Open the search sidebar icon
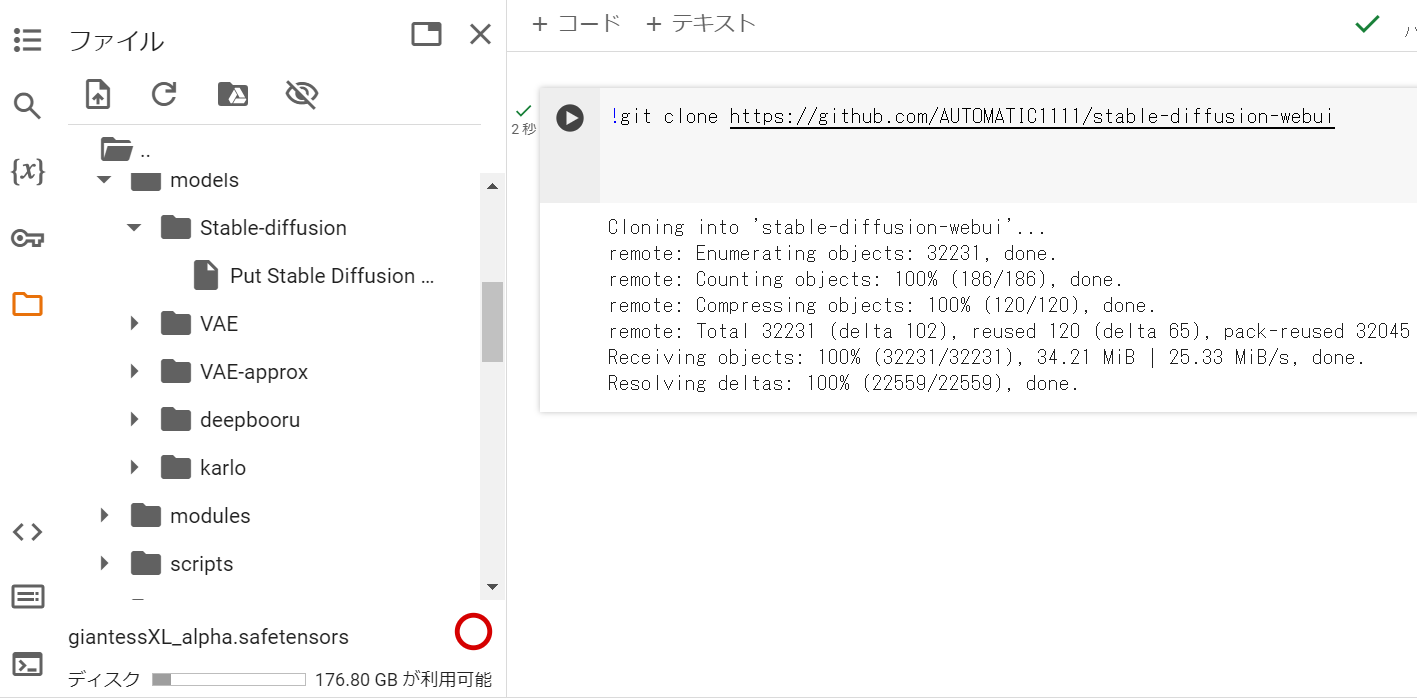Viewport: 1417px width, 699px height. pyautogui.click(x=27, y=106)
